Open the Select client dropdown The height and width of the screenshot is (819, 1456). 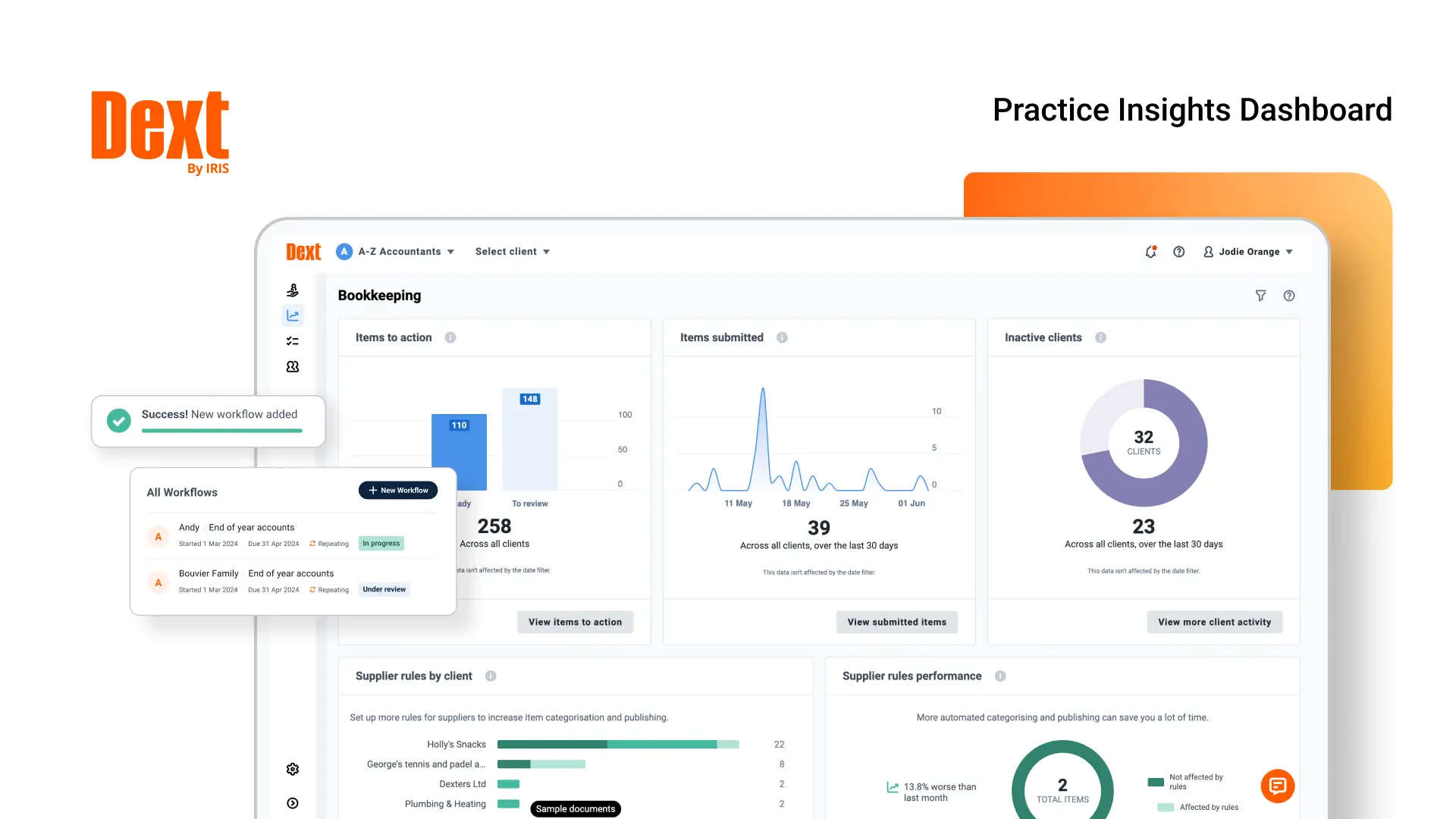pos(513,252)
